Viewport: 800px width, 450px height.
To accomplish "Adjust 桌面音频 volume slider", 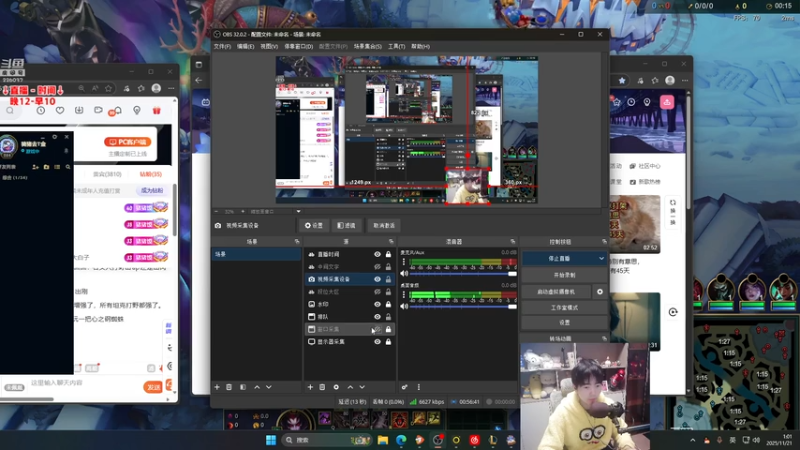I will click(463, 307).
